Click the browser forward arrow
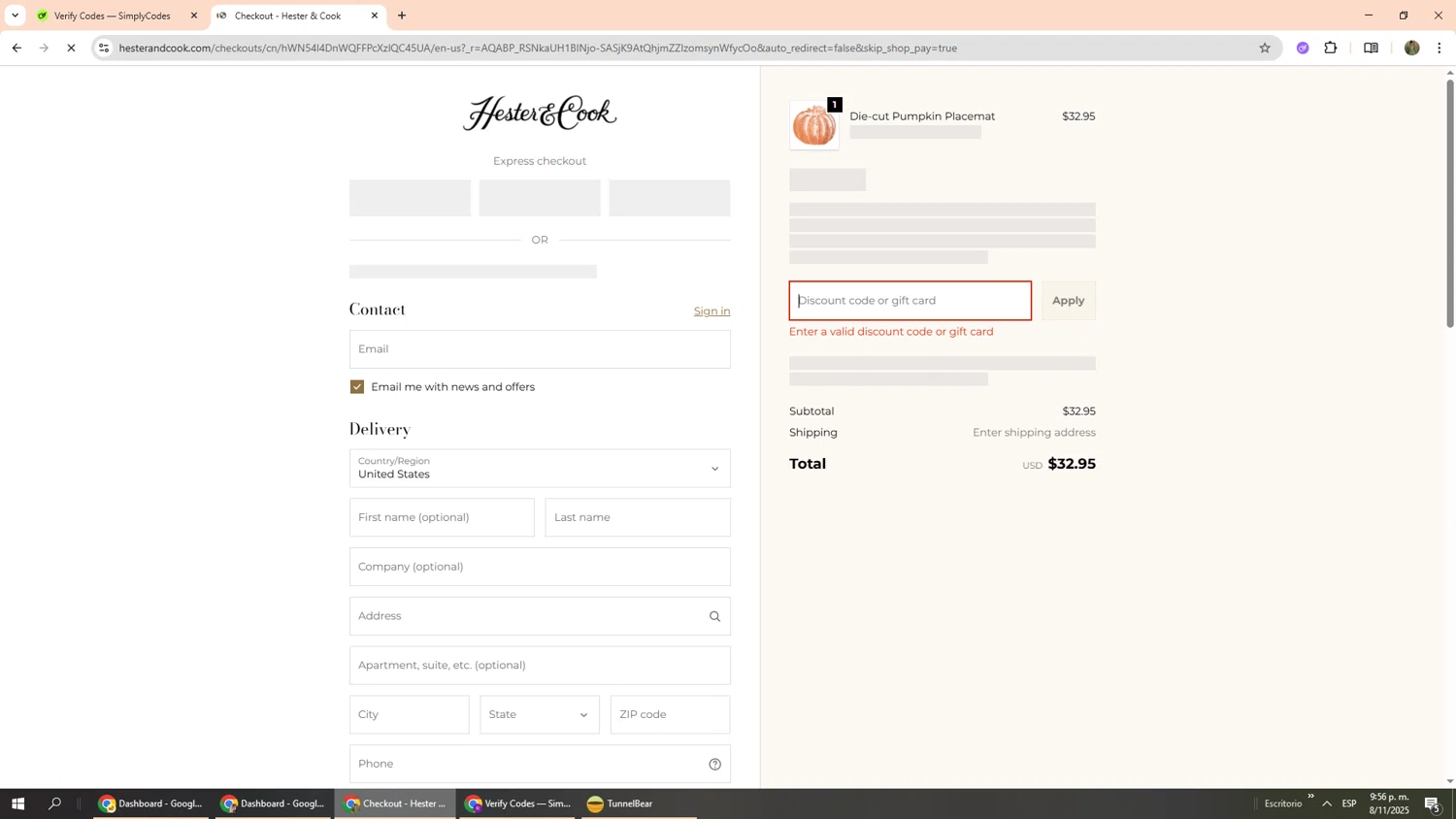Screen dimensions: 1456x819 44,48
